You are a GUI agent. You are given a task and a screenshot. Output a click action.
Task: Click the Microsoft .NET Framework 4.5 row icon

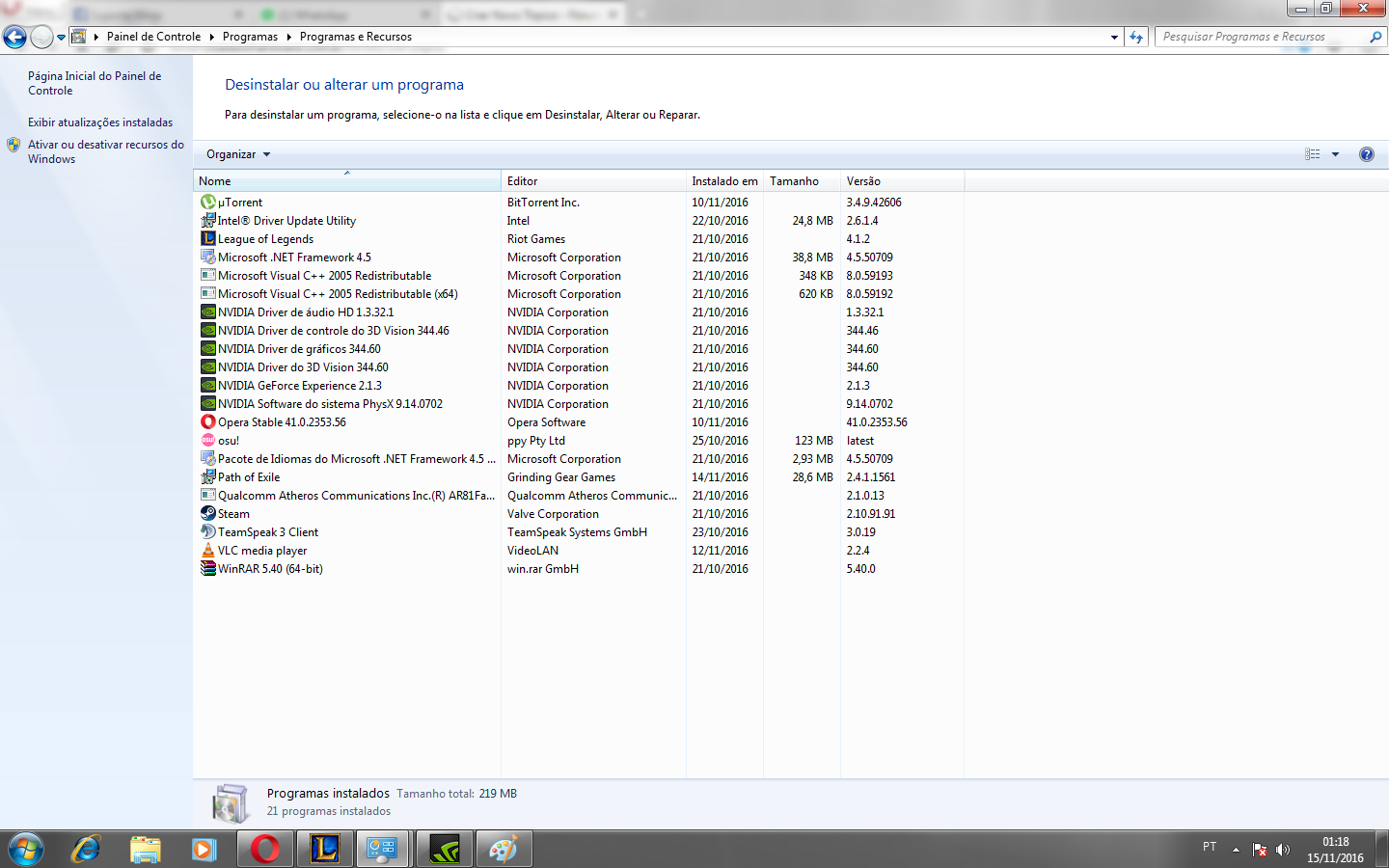208,258
